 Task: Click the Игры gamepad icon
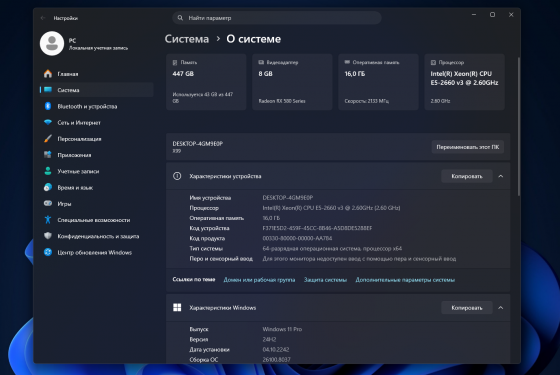coord(48,203)
